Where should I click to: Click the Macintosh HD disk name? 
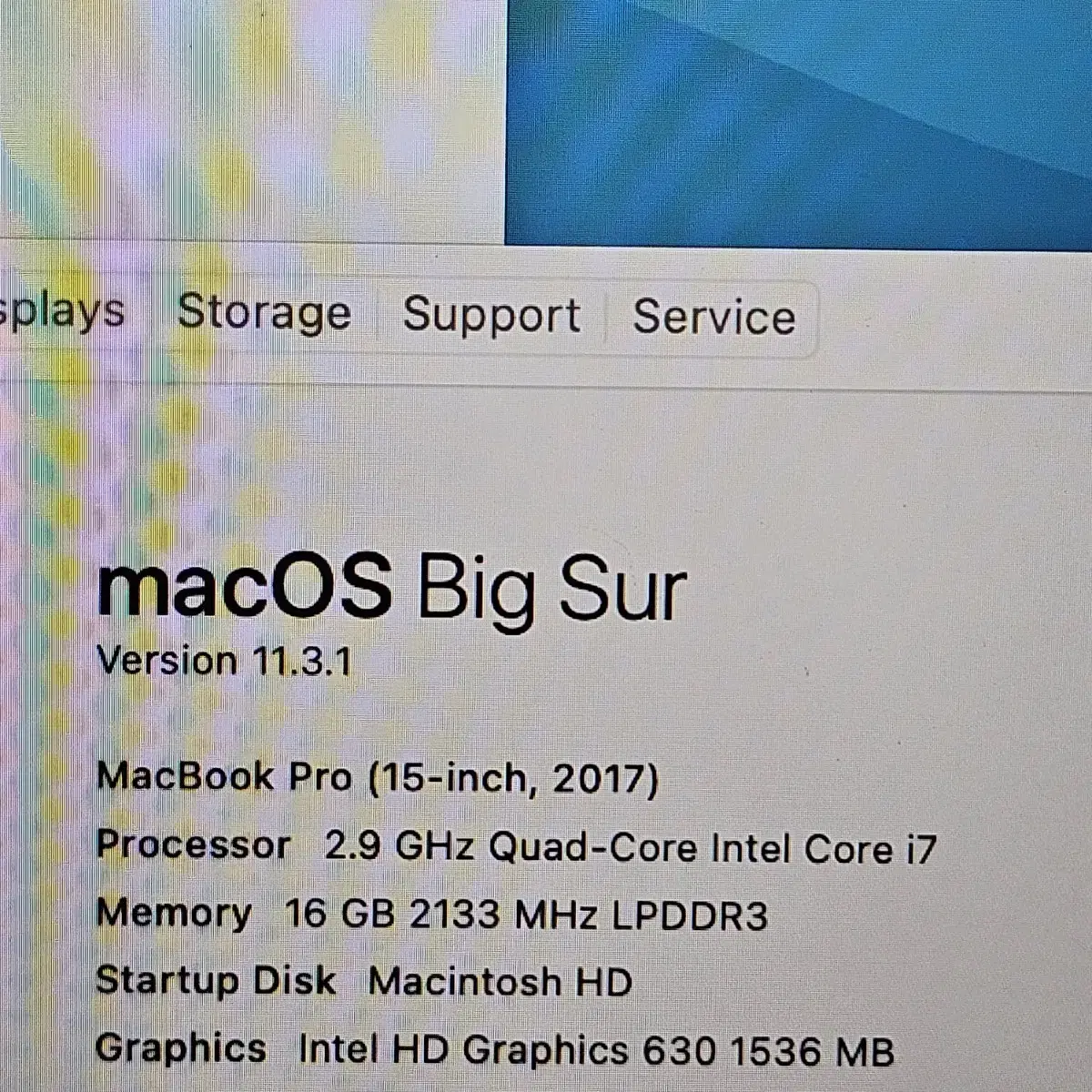[500, 982]
